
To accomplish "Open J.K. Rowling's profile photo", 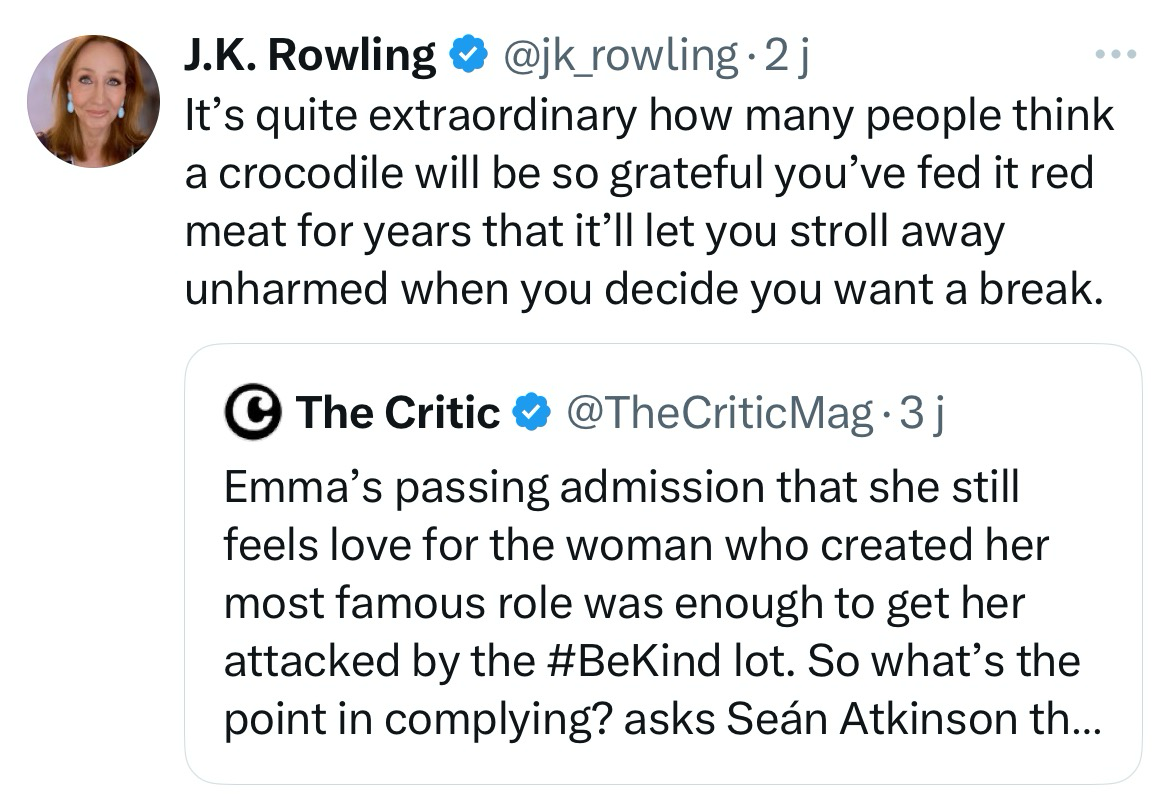I will tap(93, 100).
